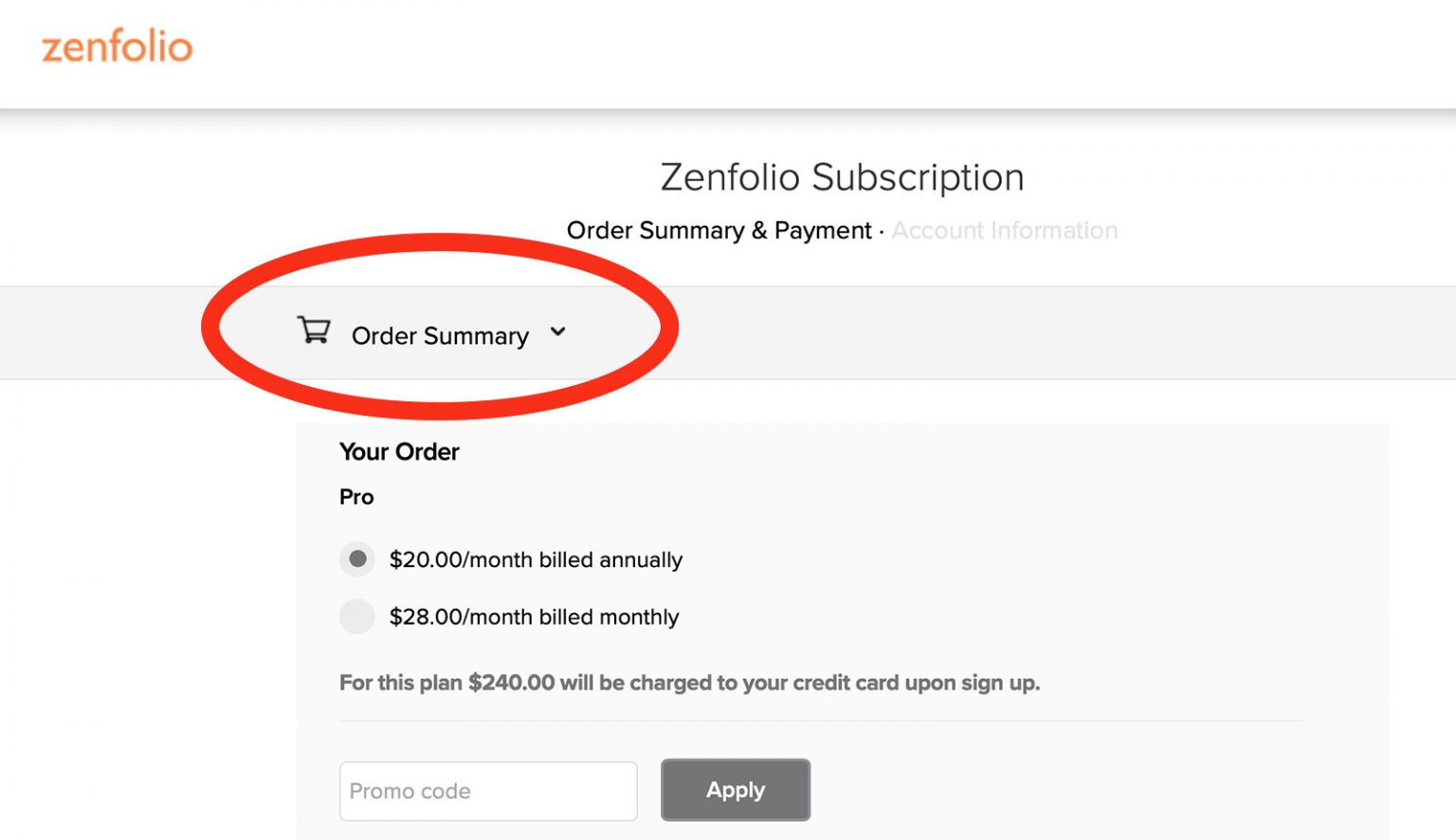Switch to Account Information step
Viewport: 1456px width, 840px height.
1005,229
